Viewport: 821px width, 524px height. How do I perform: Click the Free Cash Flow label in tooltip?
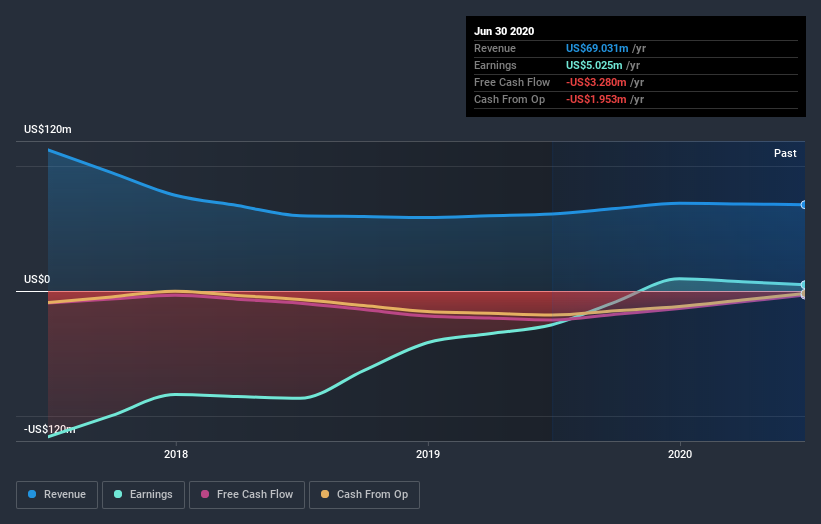[512, 82]
